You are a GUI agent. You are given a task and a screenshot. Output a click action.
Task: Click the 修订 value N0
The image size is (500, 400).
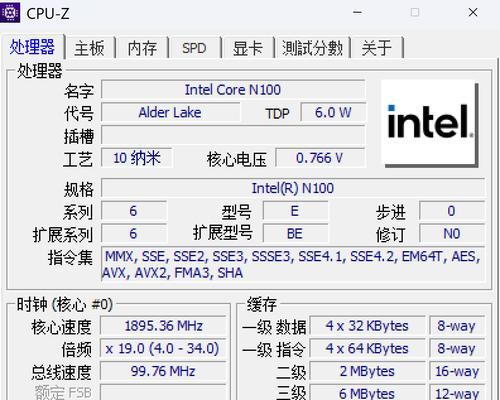[452, 233]
